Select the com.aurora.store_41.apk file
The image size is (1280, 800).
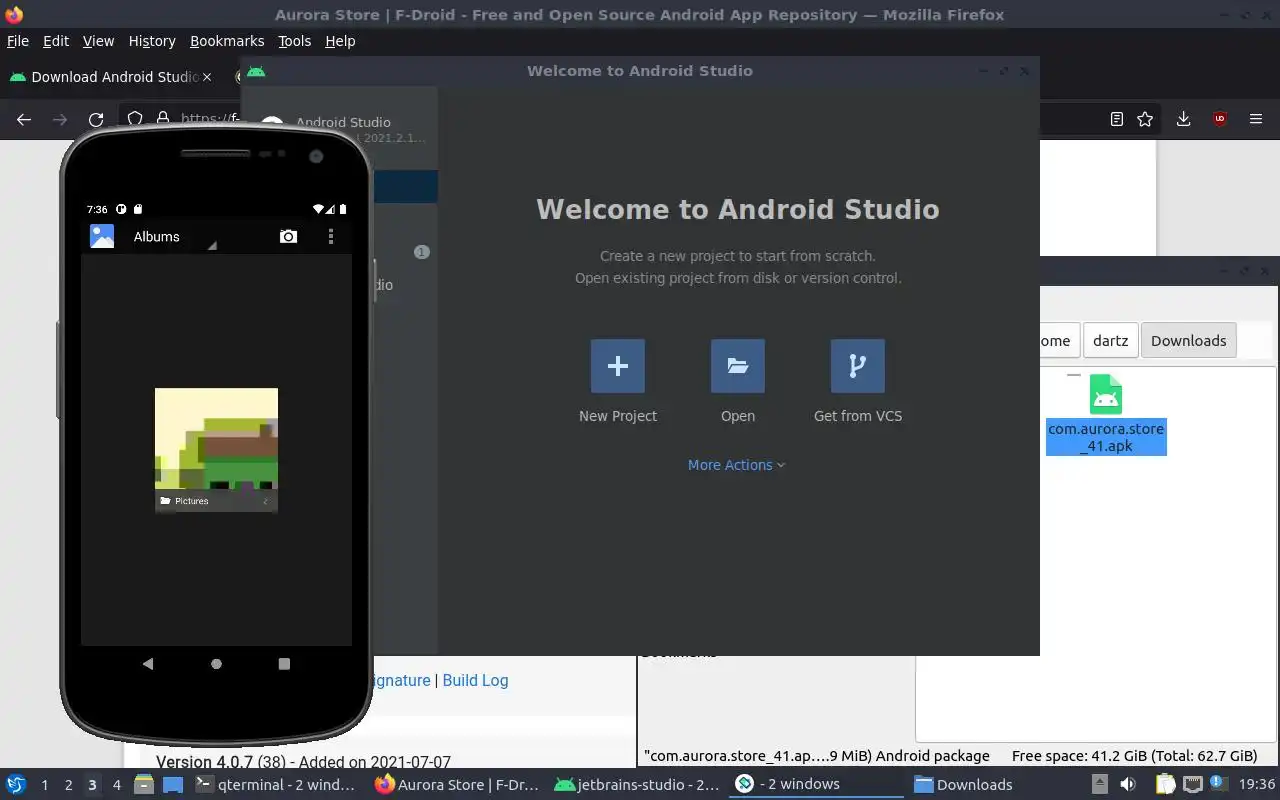click(1106, 414)
